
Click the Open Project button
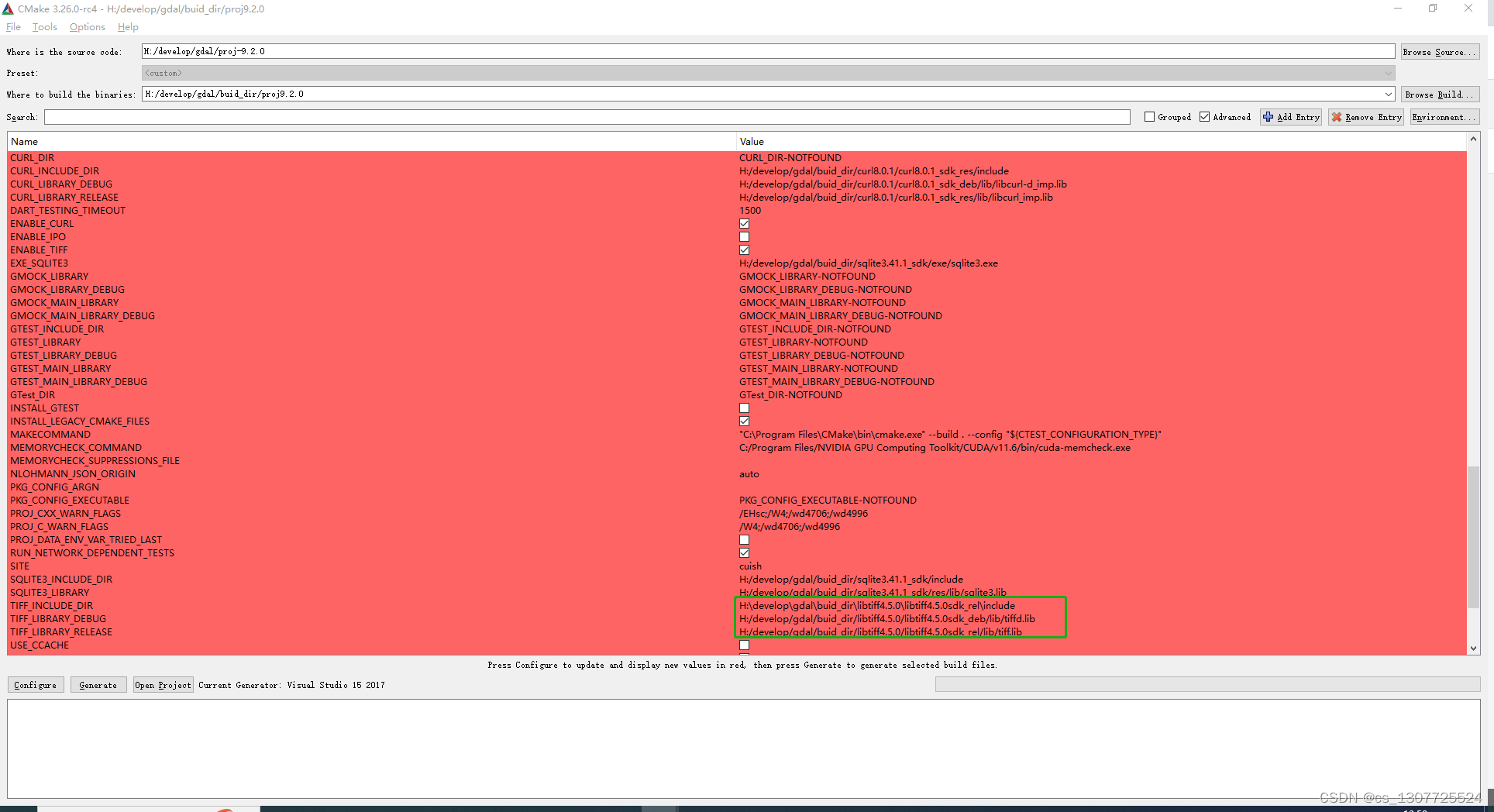coord(163,685)
